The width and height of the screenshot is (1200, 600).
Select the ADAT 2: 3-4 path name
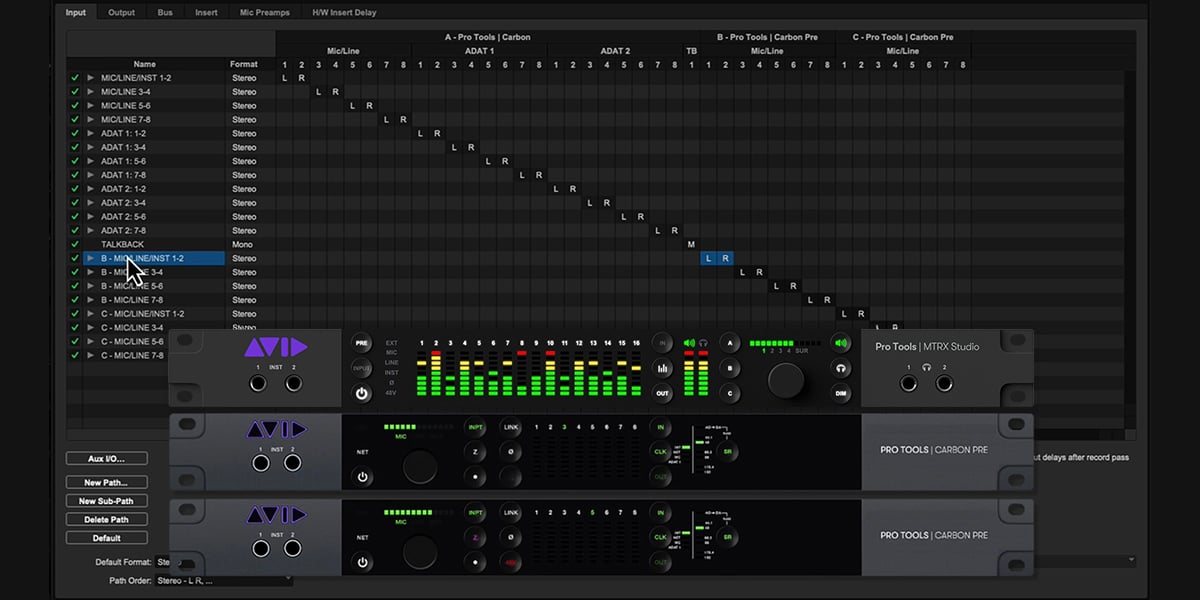coord(123,203)
